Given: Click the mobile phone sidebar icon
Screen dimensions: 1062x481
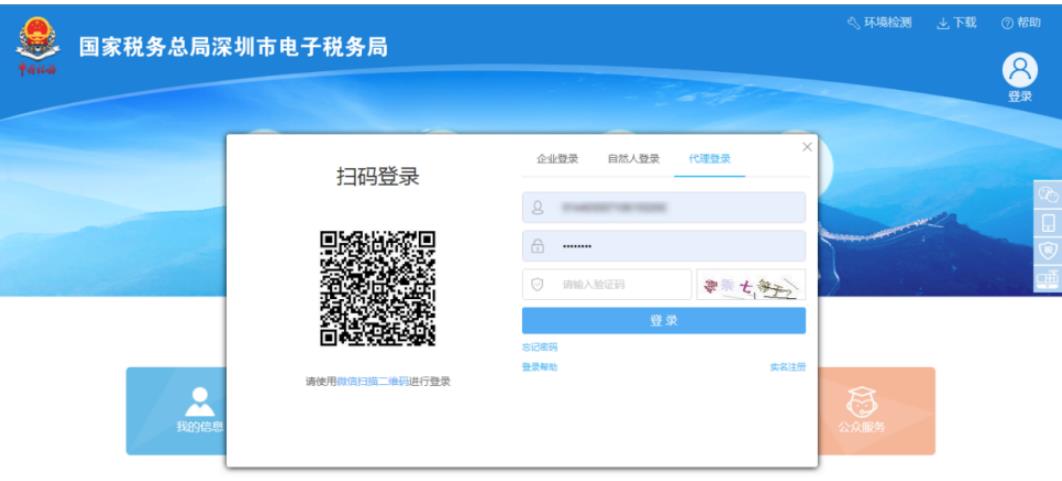Looking at the screenshot, I should point(1048,223).
